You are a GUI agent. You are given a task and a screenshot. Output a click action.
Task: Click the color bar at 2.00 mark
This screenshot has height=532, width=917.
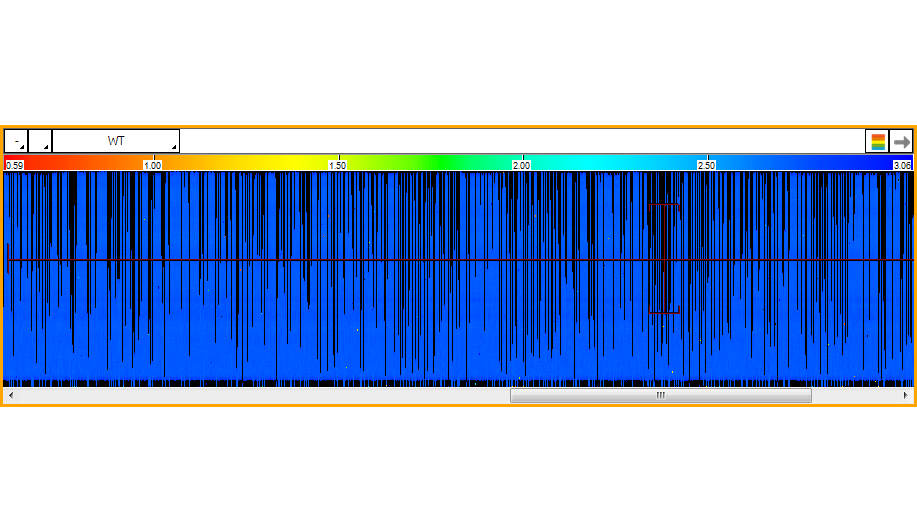point(521,164)
